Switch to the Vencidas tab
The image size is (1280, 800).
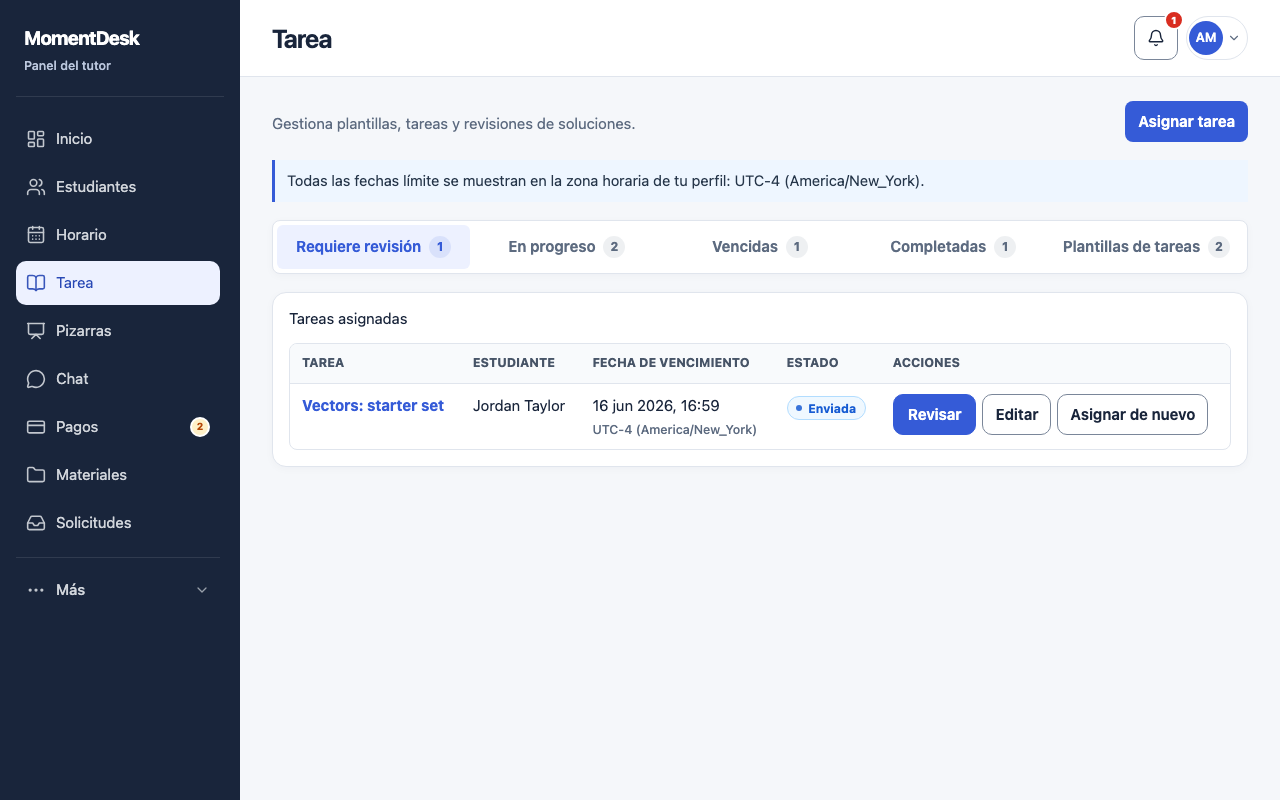pos(759,247)
